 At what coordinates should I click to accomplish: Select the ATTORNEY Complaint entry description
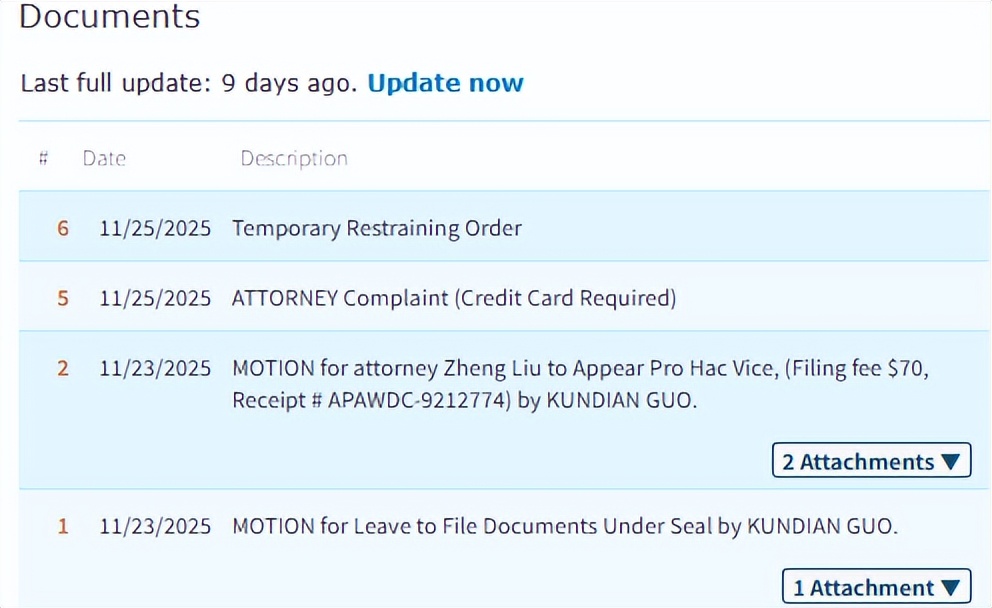tap(454, 298)
